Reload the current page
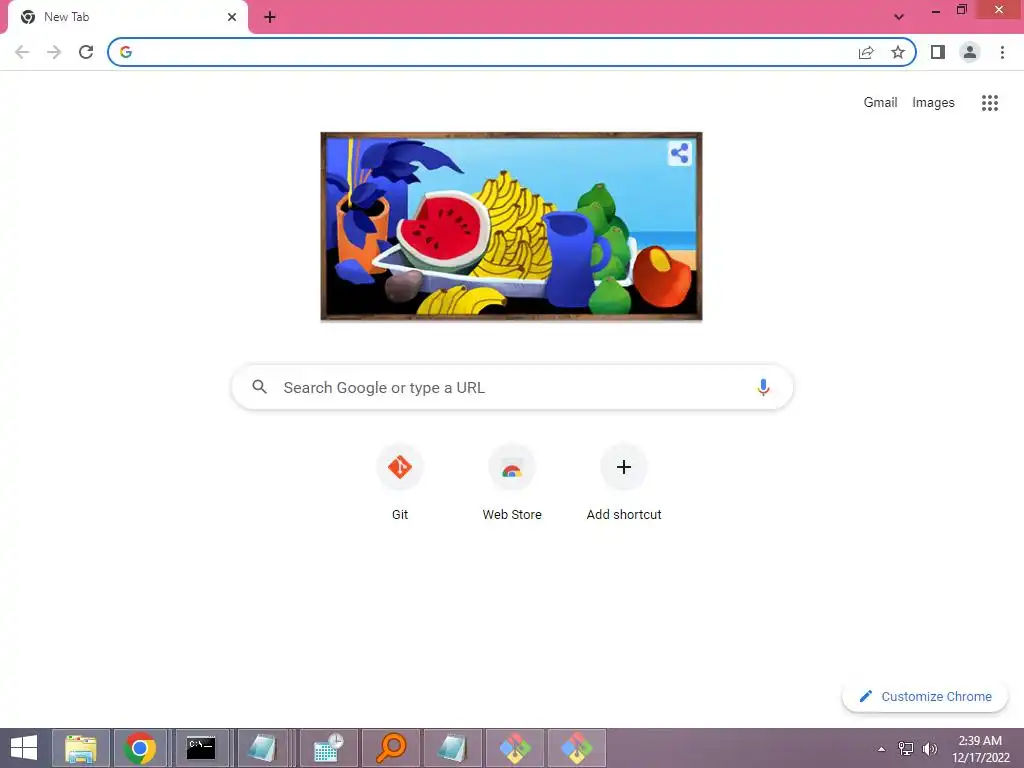 coord(86,52)
